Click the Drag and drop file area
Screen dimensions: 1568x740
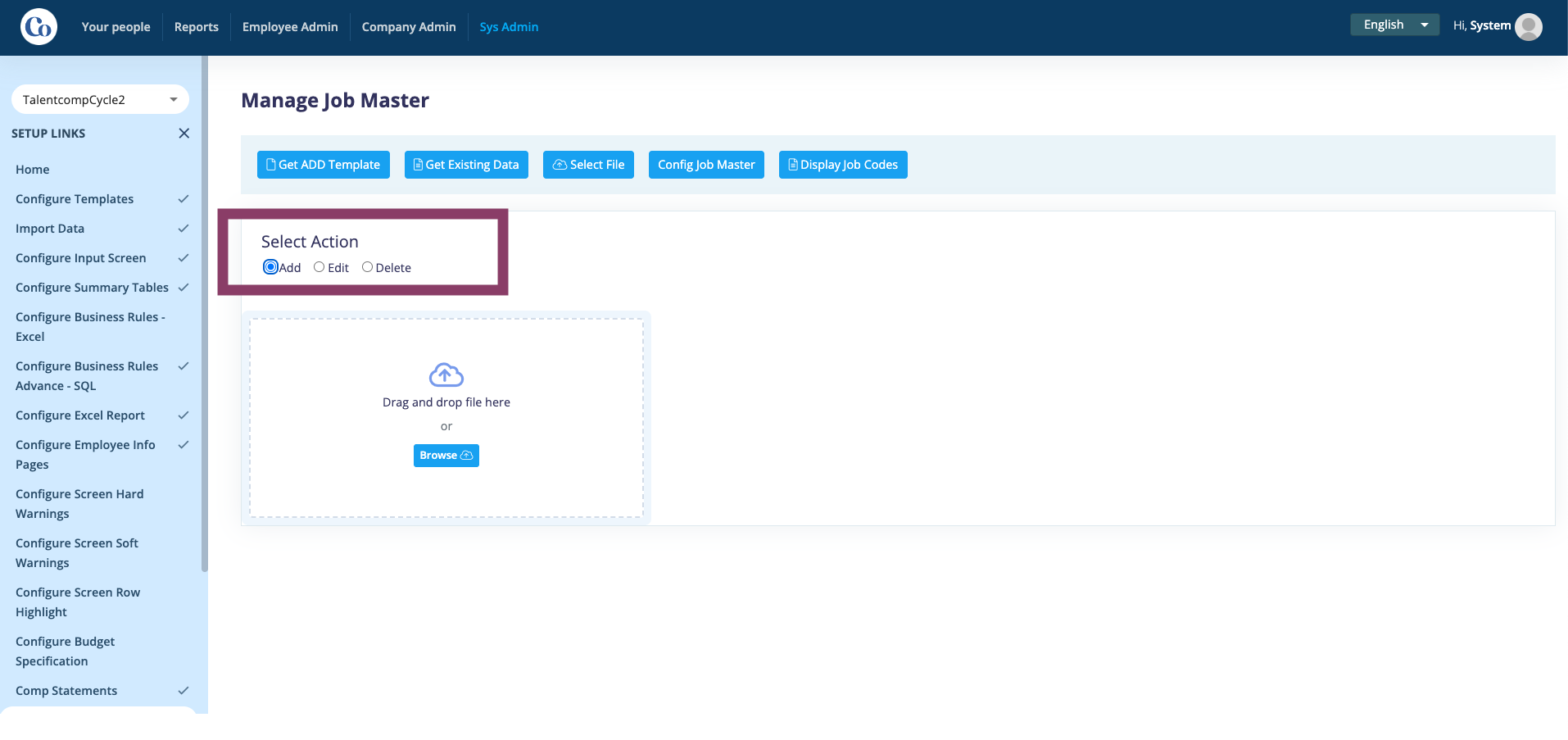446,418
